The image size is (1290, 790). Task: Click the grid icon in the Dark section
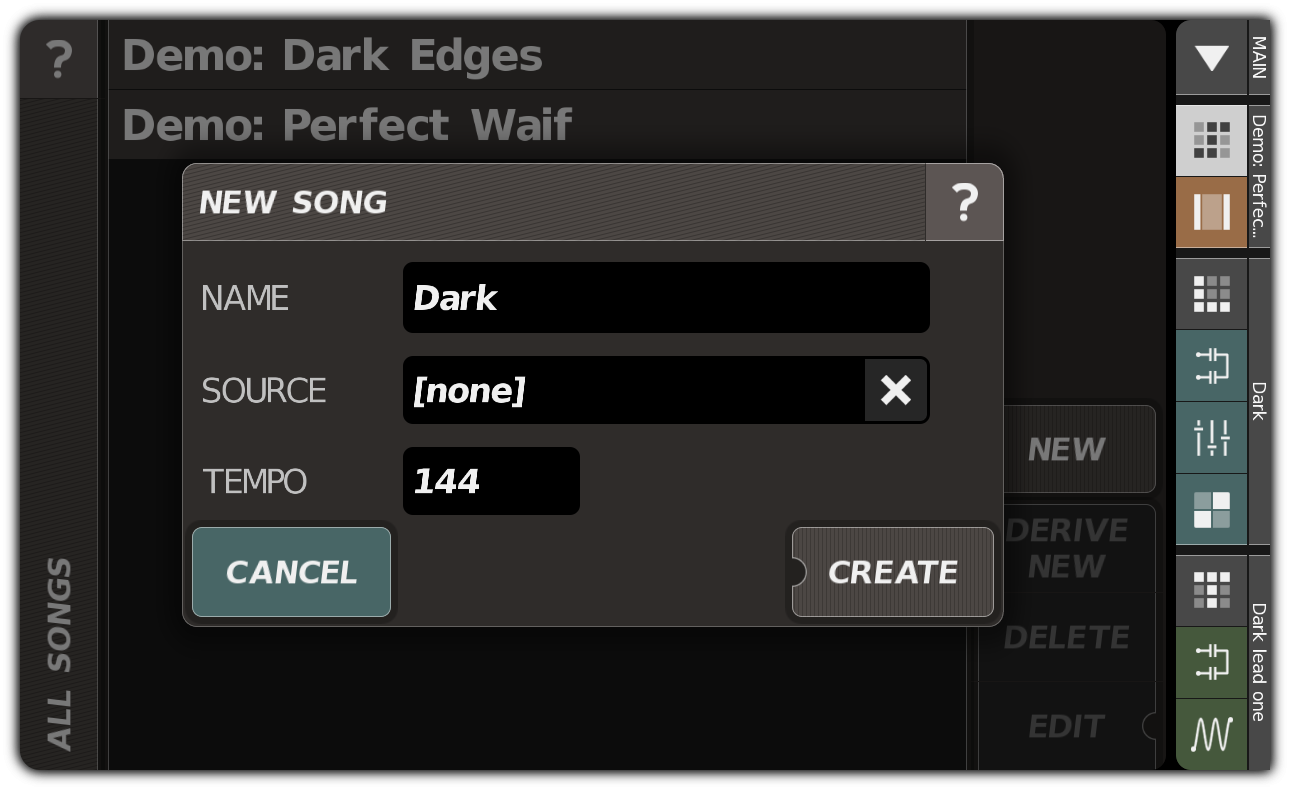1211,293
